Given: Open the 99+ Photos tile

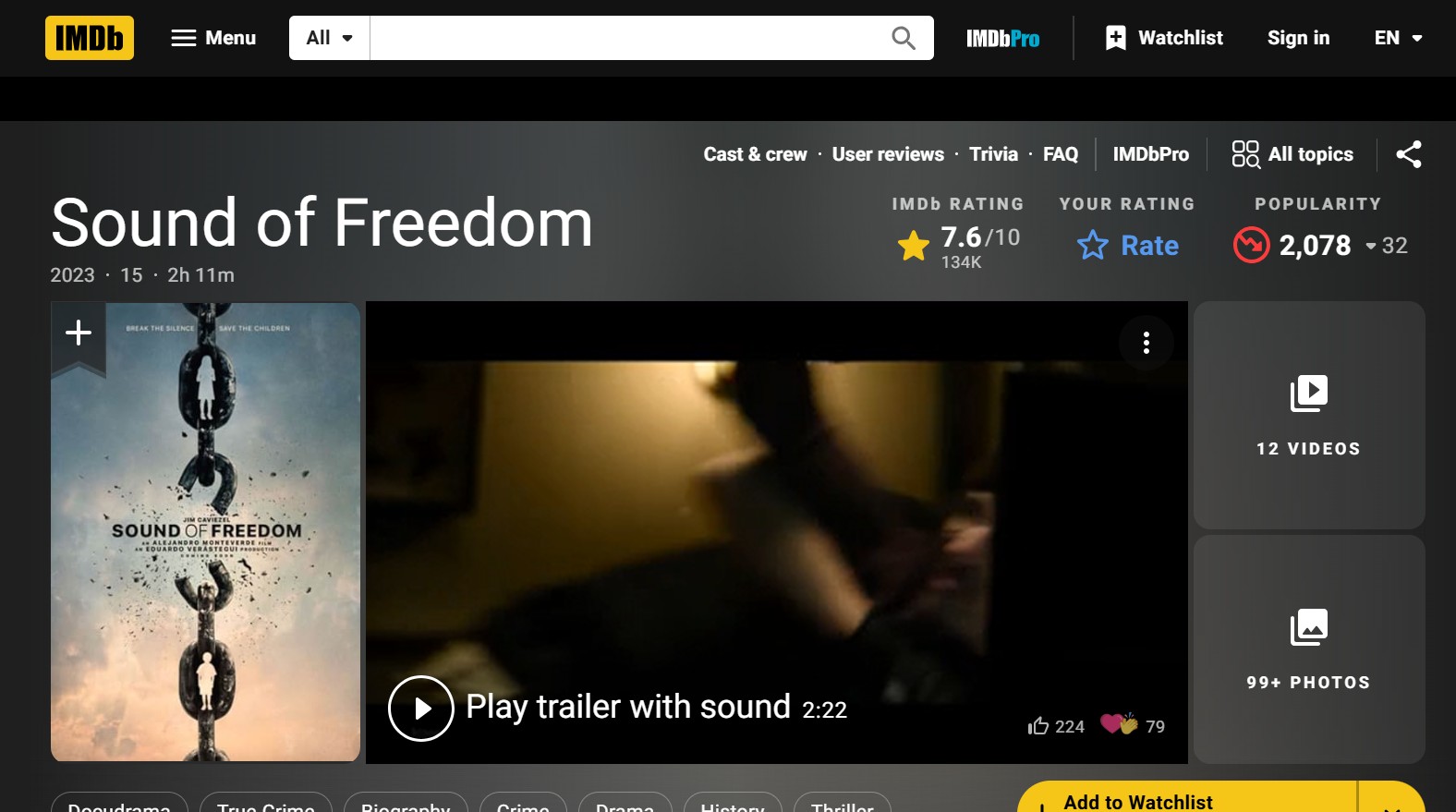Looking at the screenshot, I should 1309,649.
